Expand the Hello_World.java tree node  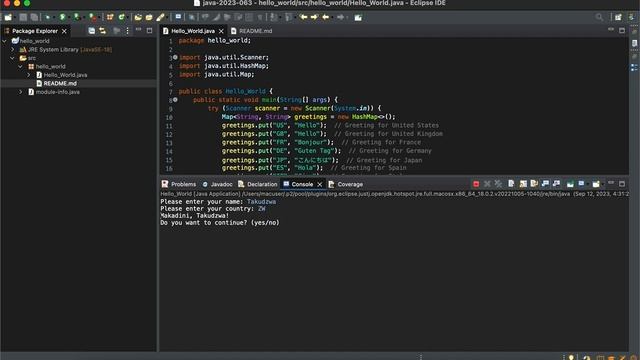click(x=29, y=75)
